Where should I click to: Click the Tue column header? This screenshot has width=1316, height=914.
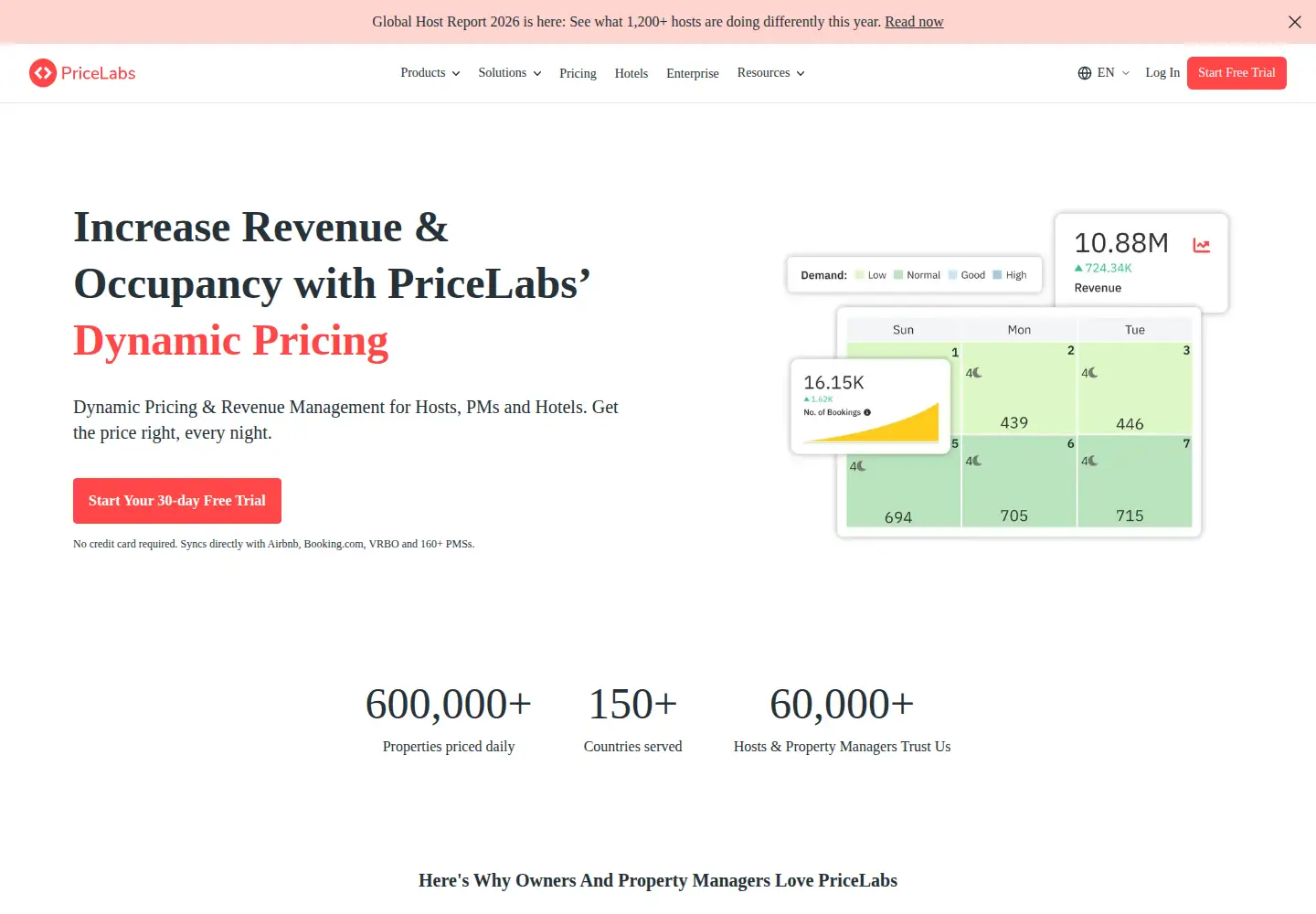[1135, 330]
